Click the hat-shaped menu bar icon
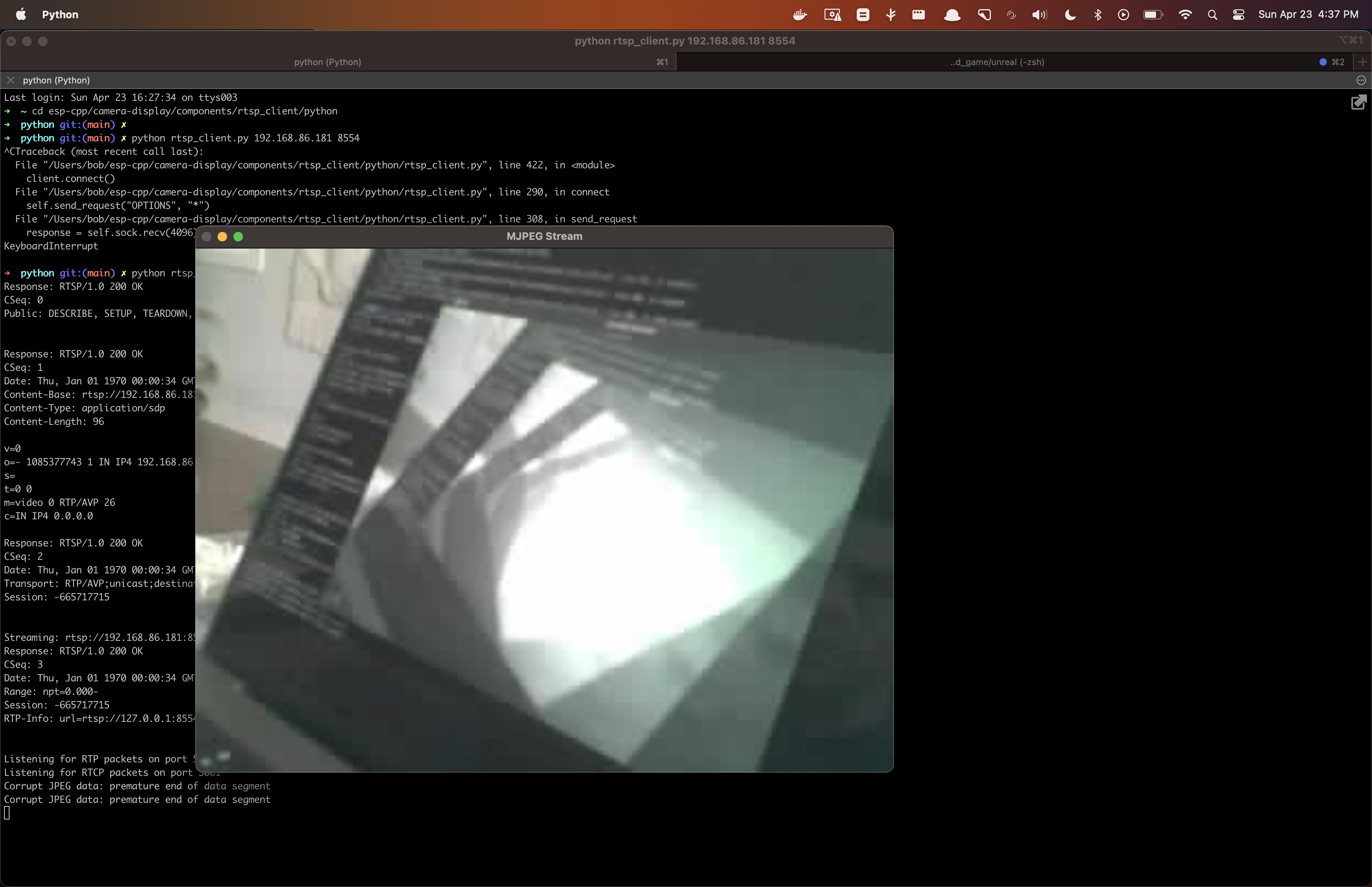1372x887 pixels. tap(952, 14)
